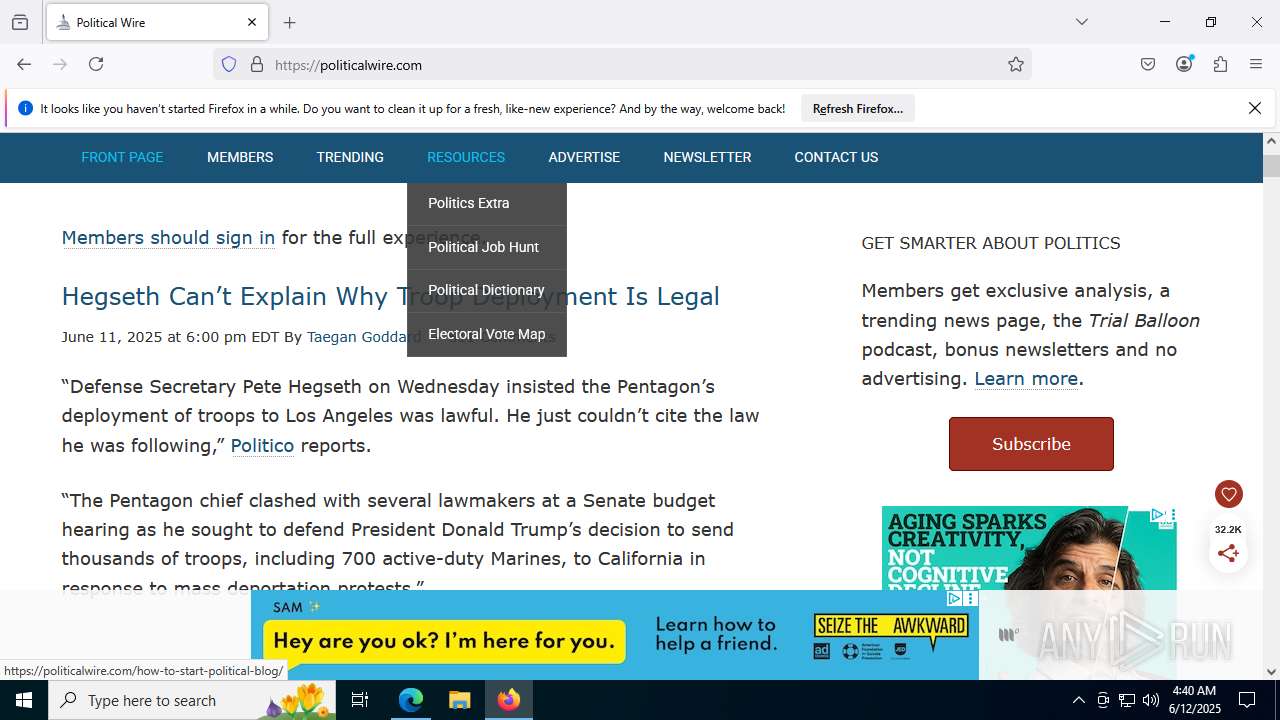Open Firefox recent browsing view icon
1280x720 pixels.
20,22
